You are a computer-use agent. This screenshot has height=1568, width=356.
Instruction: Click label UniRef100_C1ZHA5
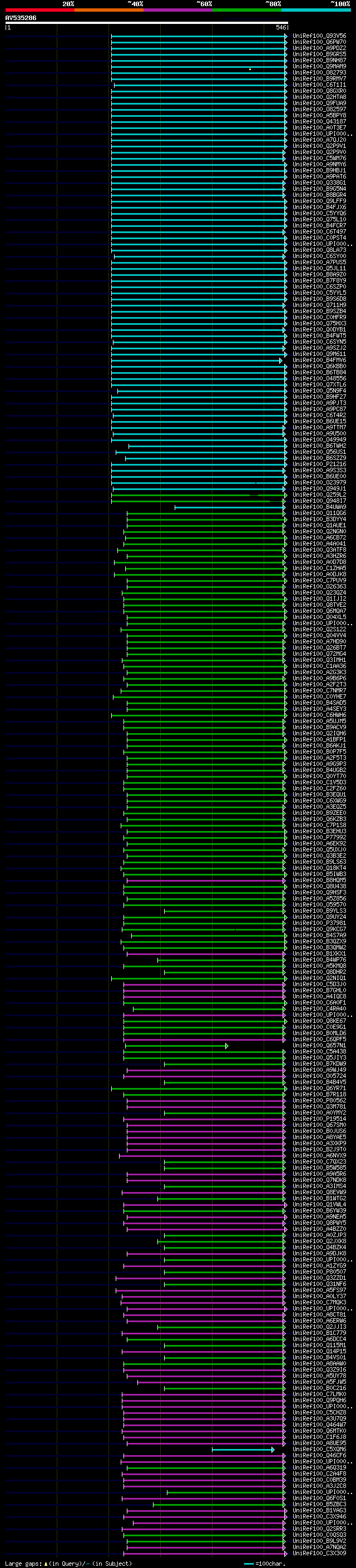319,568
